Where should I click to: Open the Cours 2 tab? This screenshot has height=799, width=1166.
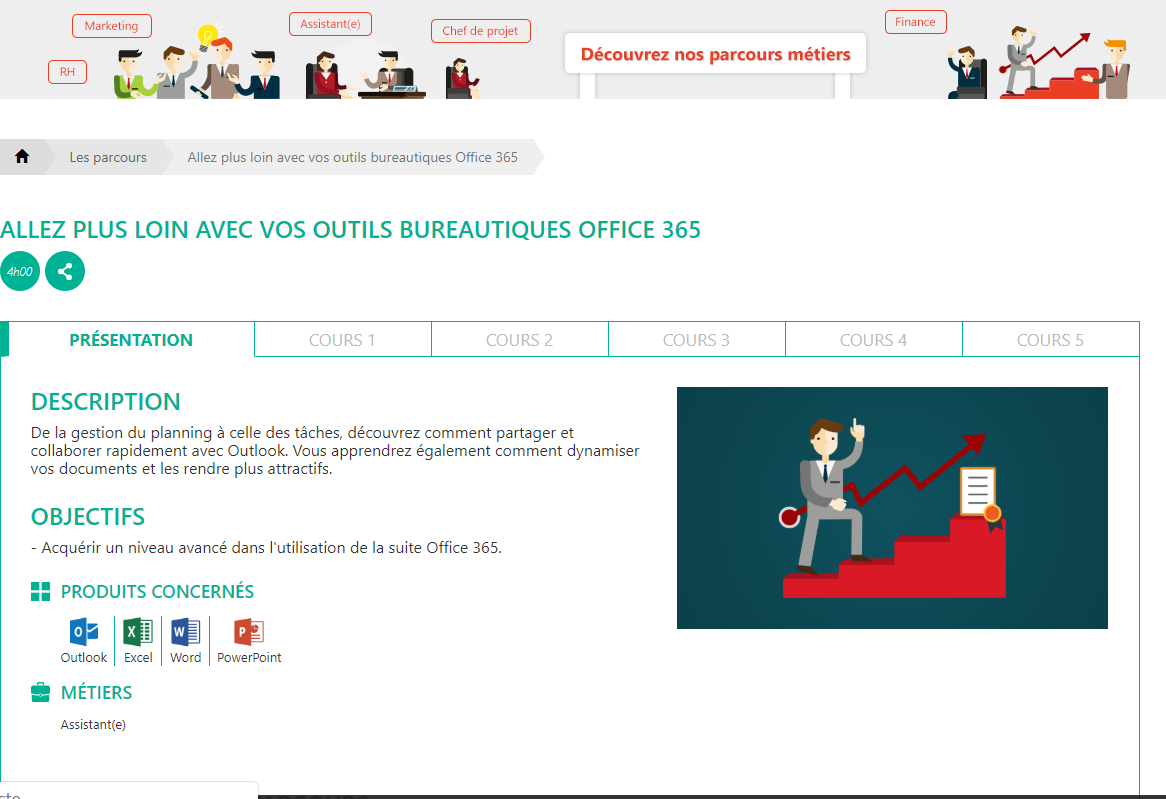click(520, 340)
